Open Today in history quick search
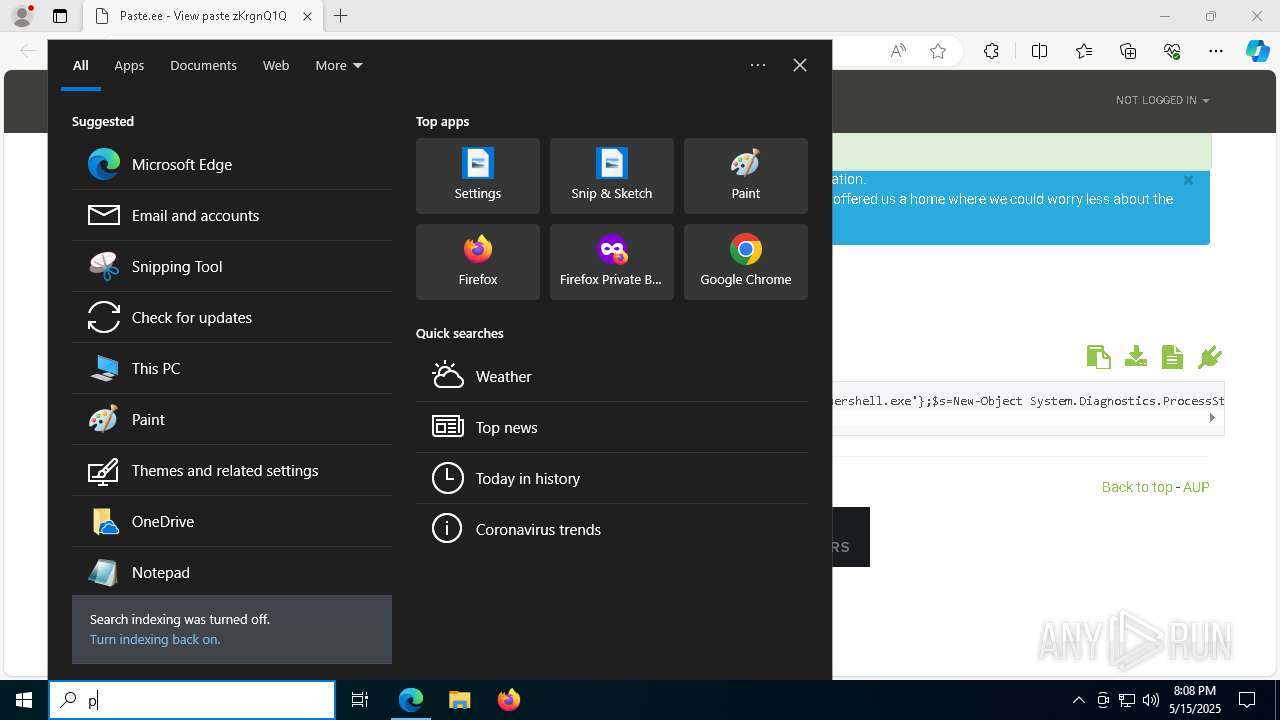 coord(612,478)
